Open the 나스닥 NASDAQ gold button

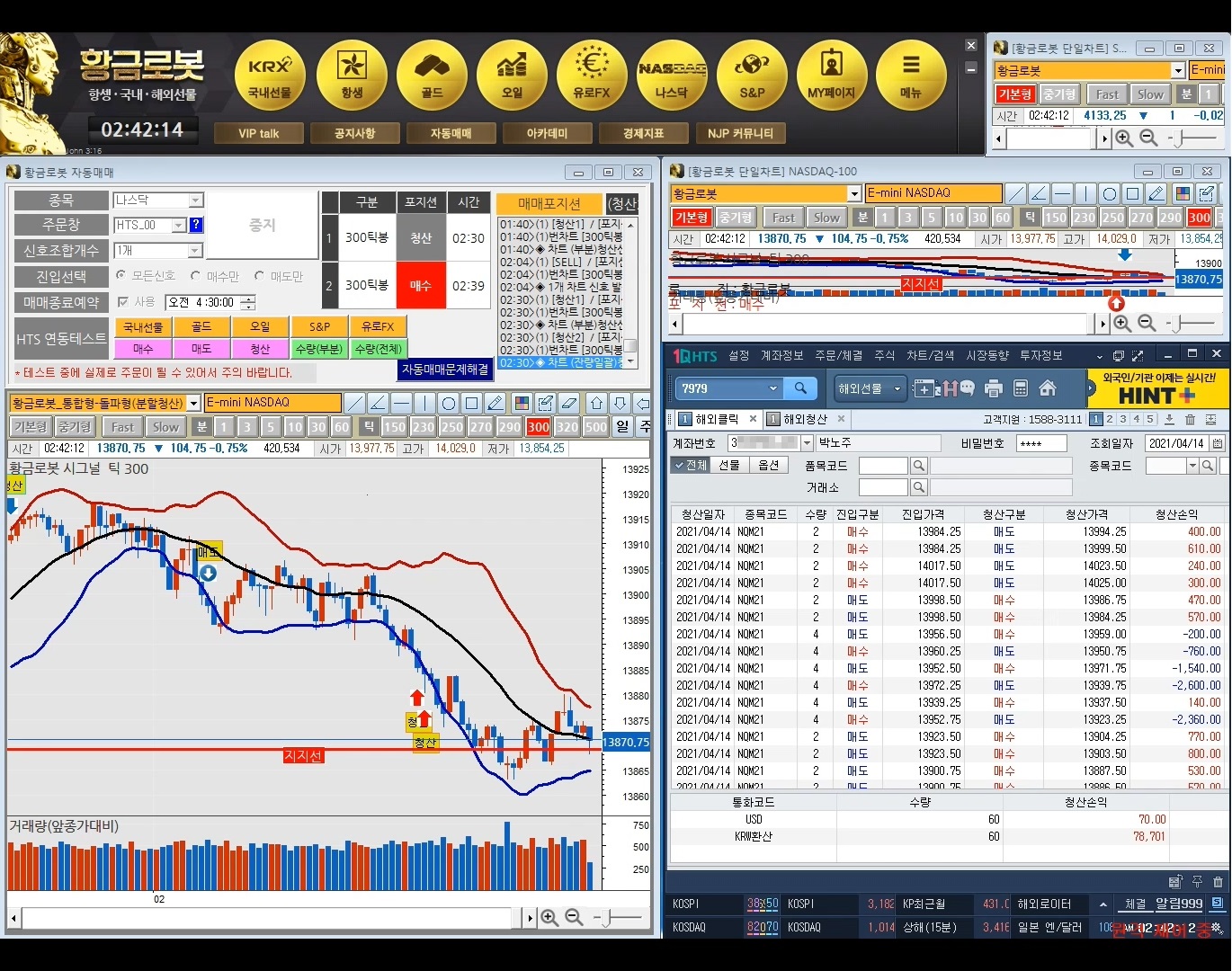(672, 76)
